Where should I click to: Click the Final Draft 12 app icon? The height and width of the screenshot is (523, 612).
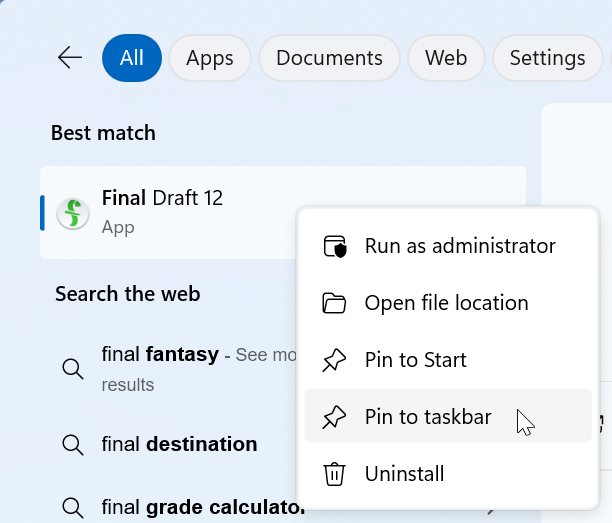click(x=73, y=213)
